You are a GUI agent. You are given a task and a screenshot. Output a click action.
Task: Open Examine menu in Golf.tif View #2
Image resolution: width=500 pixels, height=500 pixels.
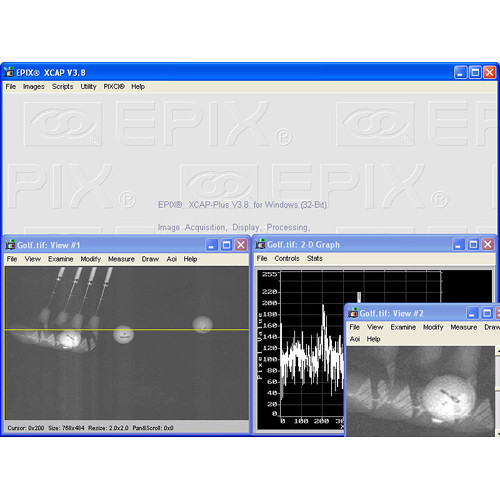(x=403, y=327)
